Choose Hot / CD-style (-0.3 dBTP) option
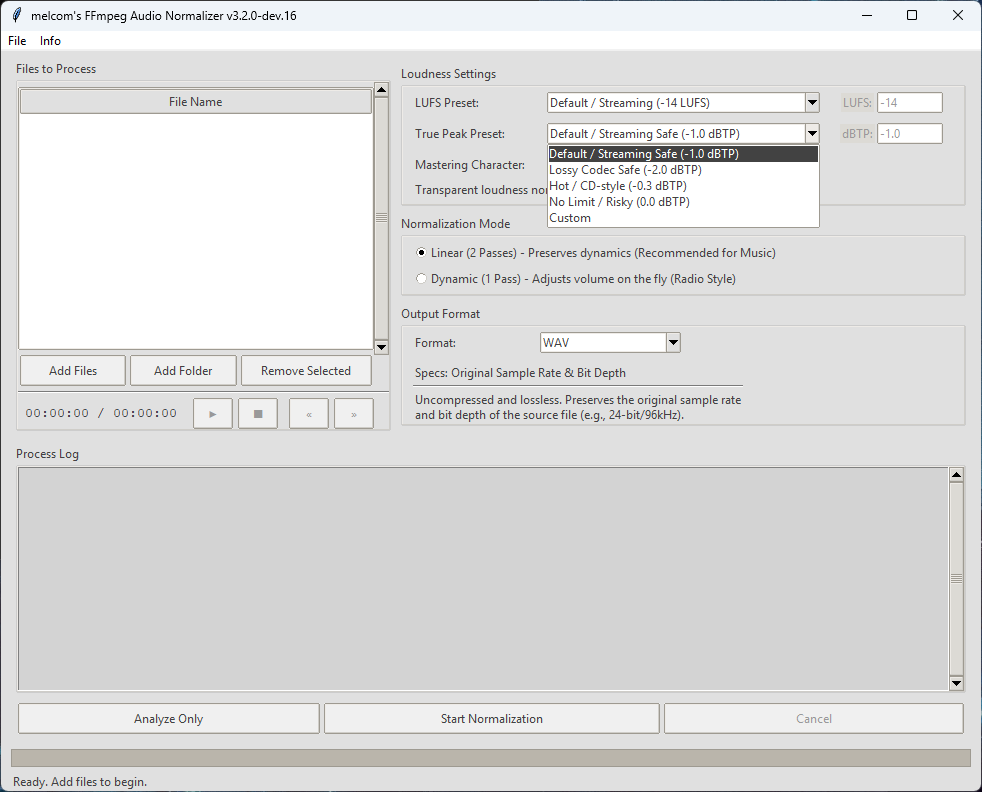This screenshot has width=982, height=792. click(x=683, y=186)
